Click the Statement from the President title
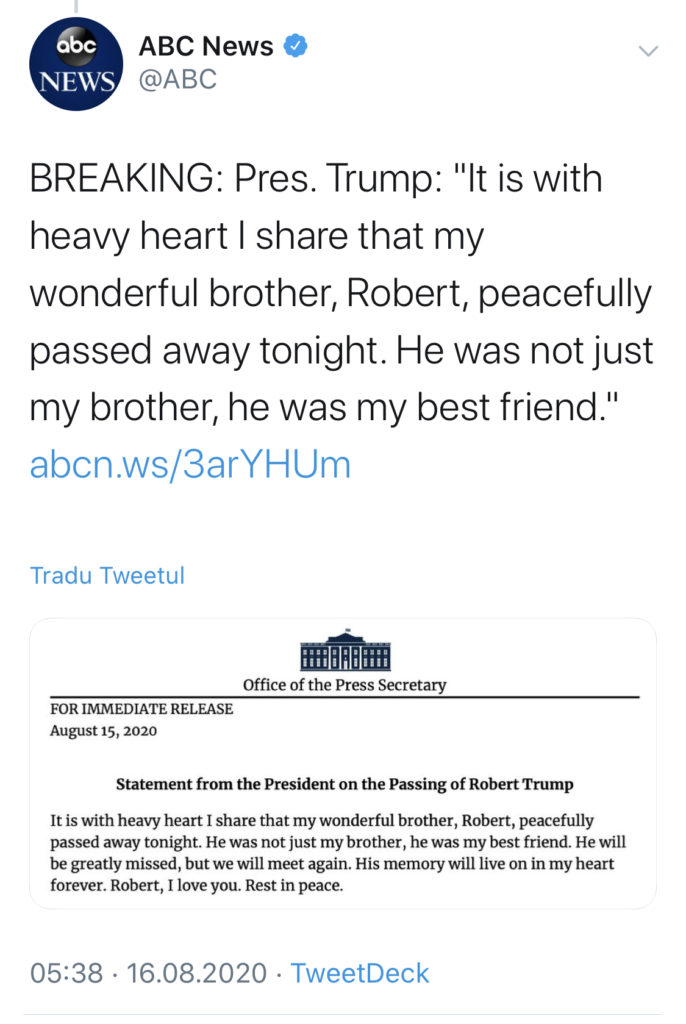The image size is (686, 1024). tap(345, 784)
